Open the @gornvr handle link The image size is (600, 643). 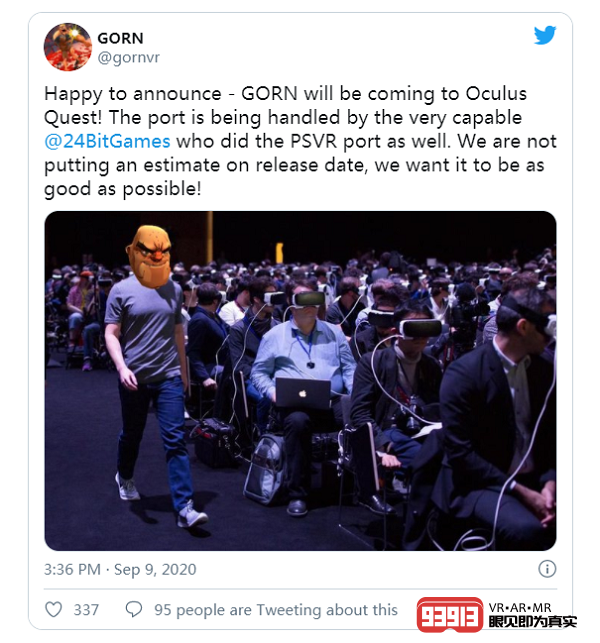(x=128, y=57)
